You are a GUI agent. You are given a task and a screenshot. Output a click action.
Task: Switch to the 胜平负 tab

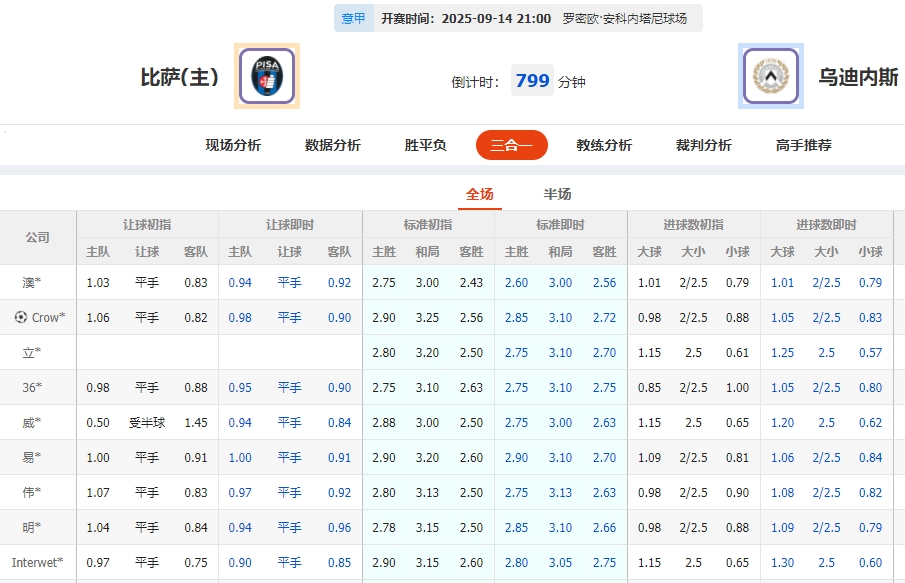tap(425, 144)
